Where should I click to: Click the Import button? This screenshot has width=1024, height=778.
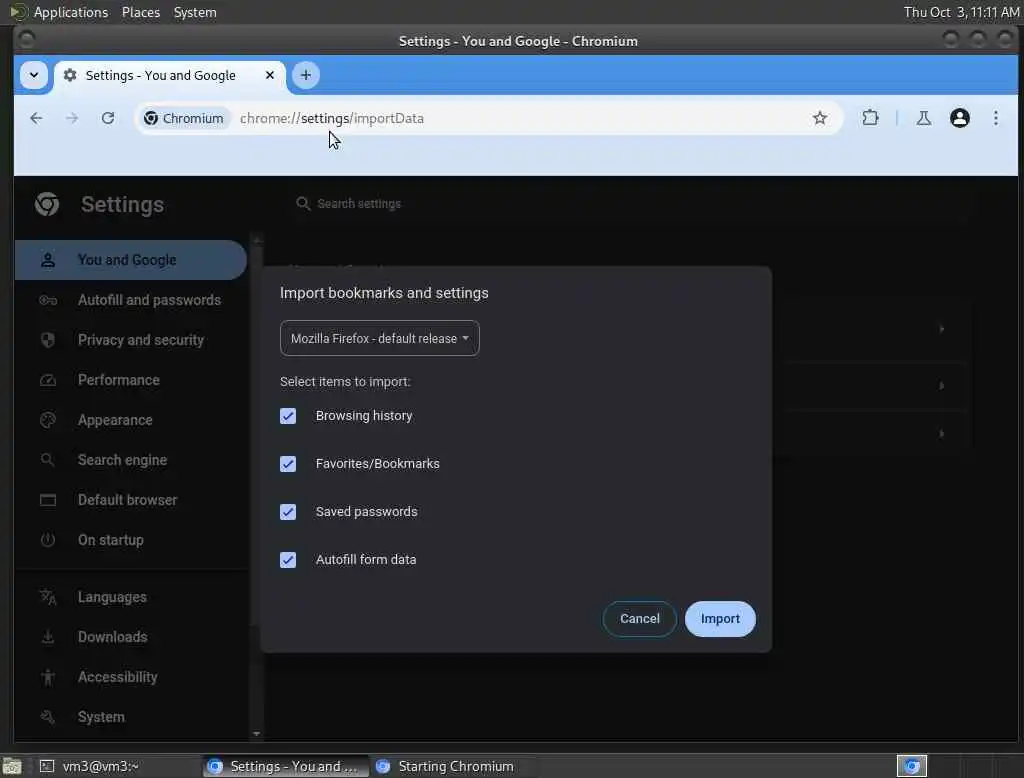click(720, 619)
